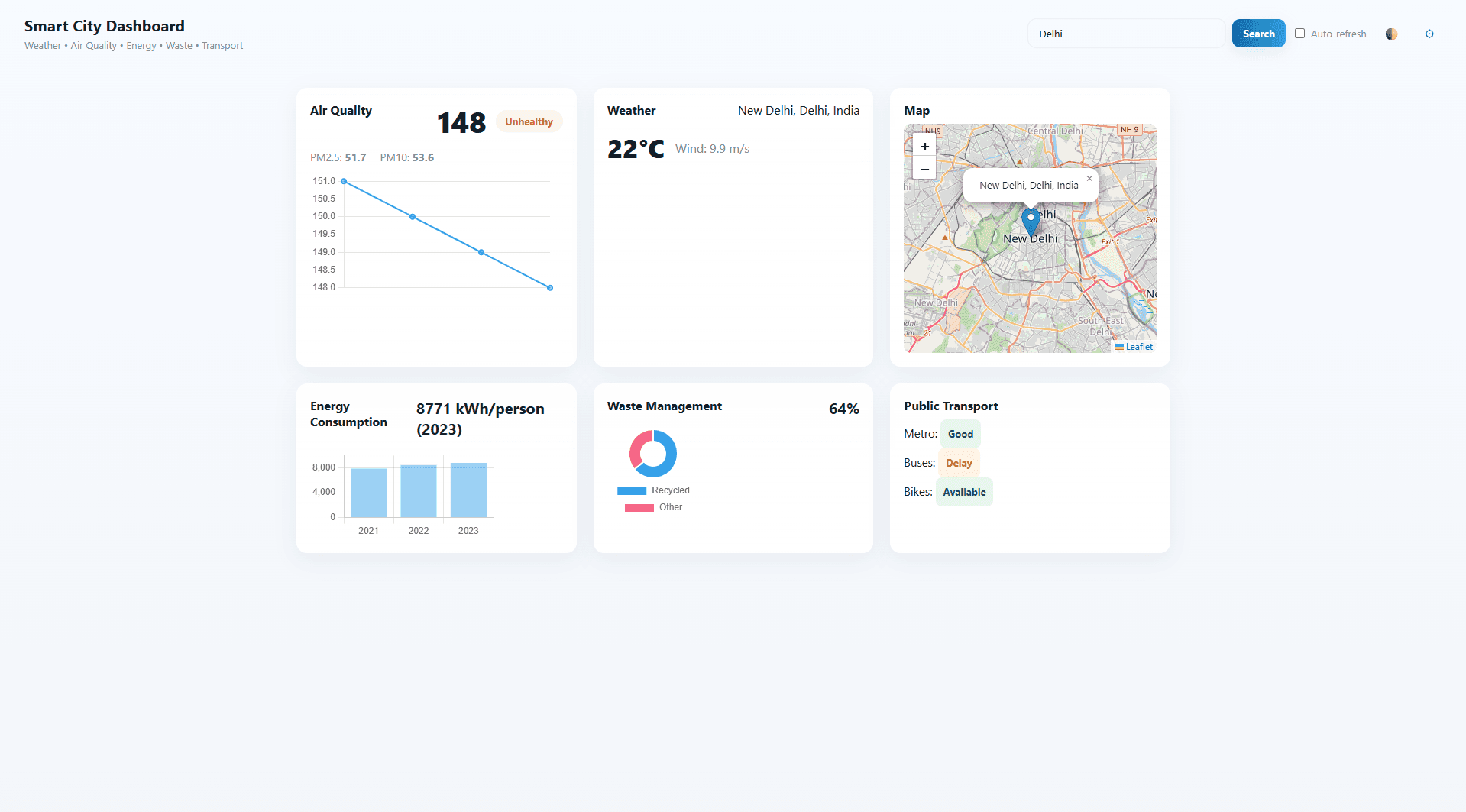
Task: Click the Air Quality card heading
Action: tap(341, 111)
